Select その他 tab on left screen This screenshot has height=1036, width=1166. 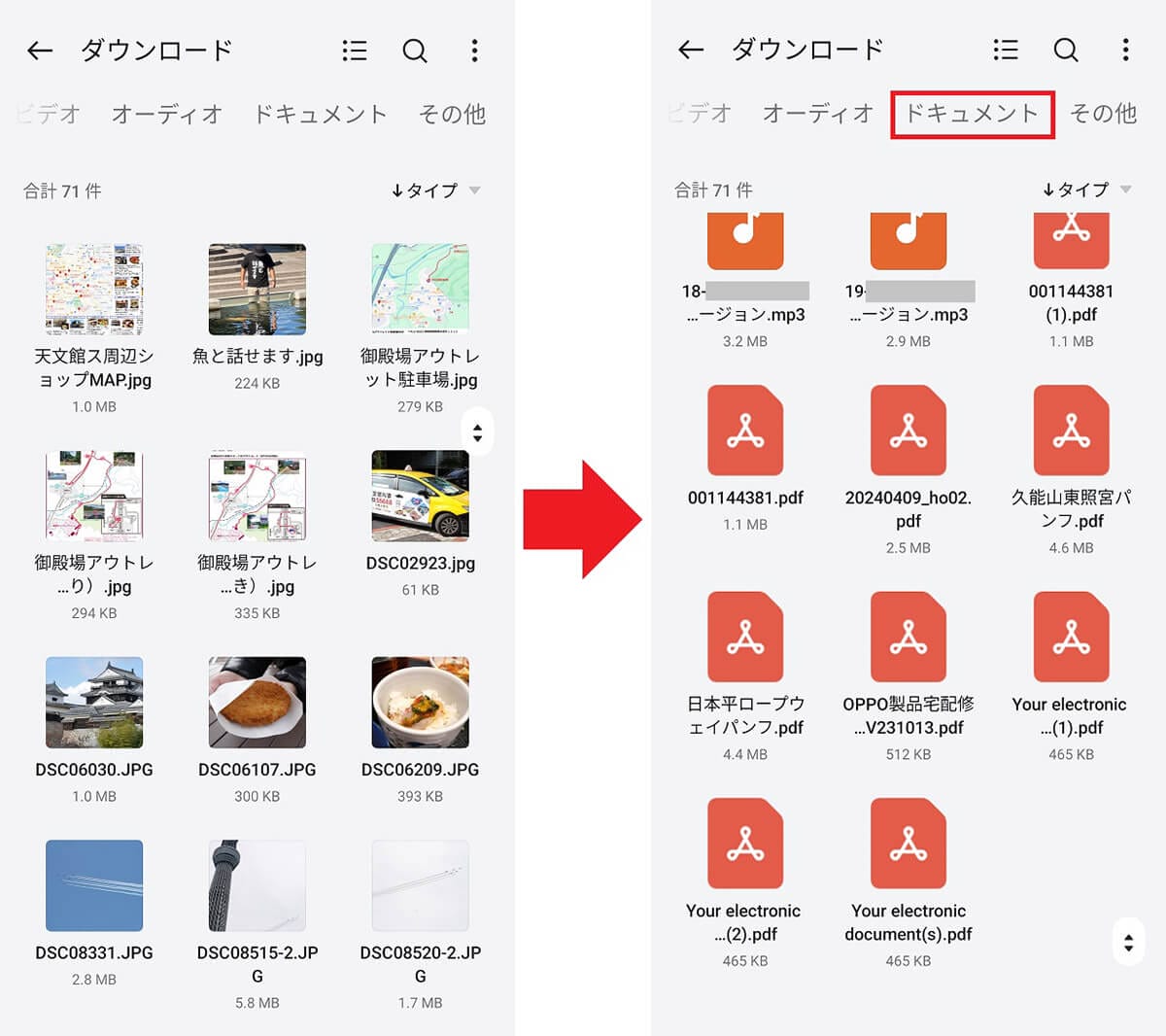452,114
